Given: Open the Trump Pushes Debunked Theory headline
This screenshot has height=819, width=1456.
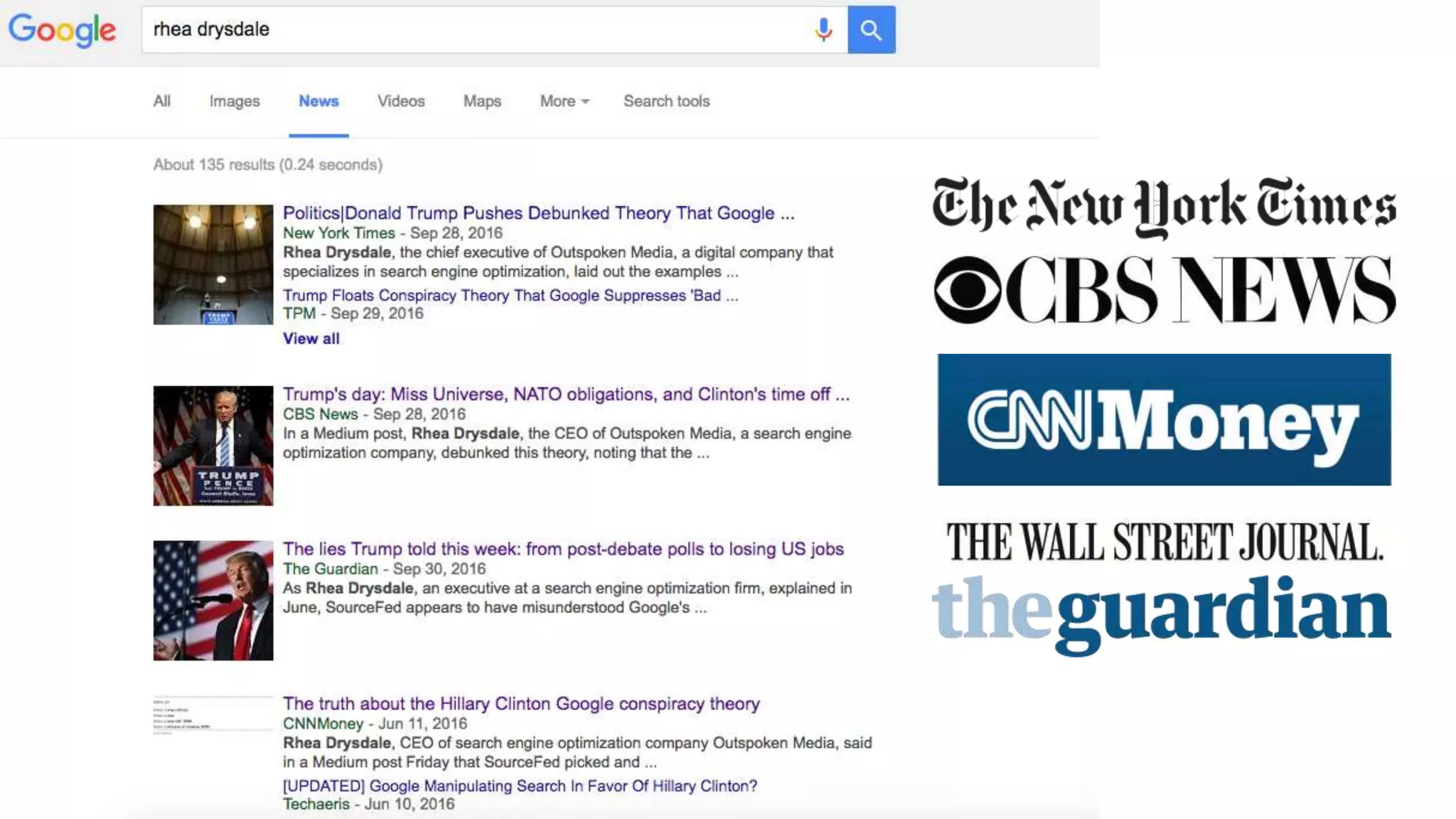Looking at the screenshot, I should click(x=538, y=213).
